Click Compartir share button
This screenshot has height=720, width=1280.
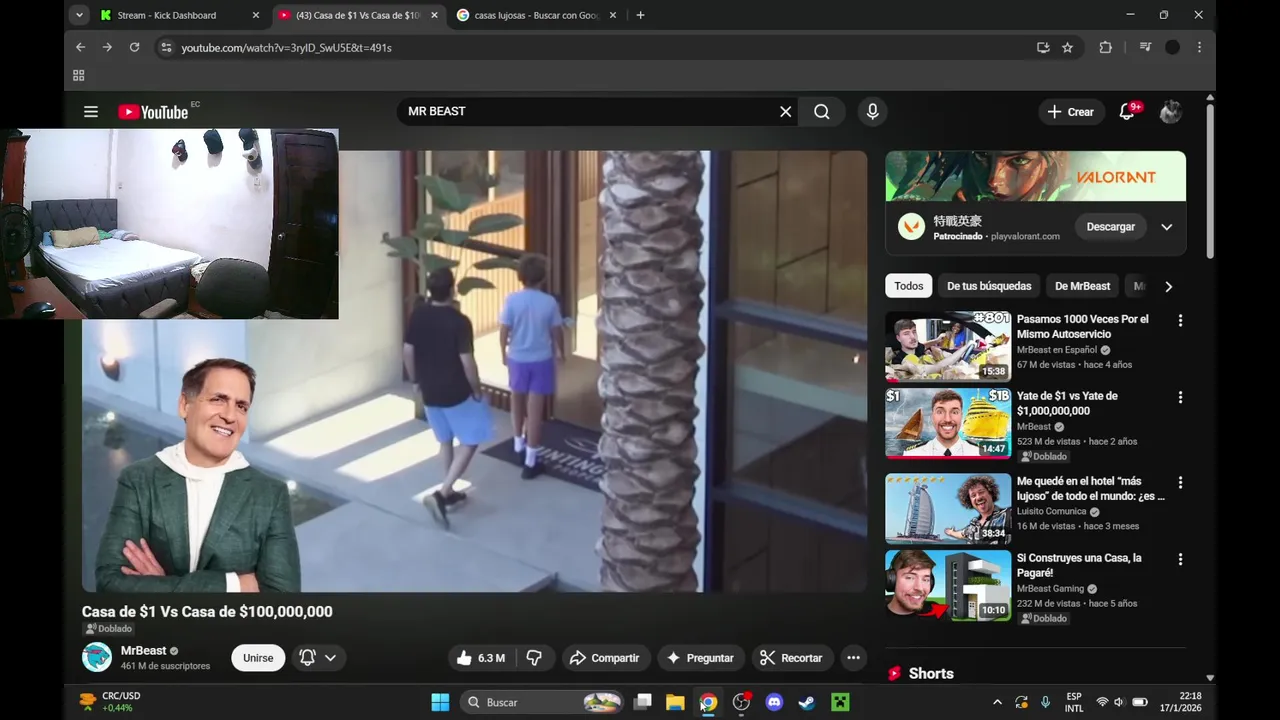(604, 658)
